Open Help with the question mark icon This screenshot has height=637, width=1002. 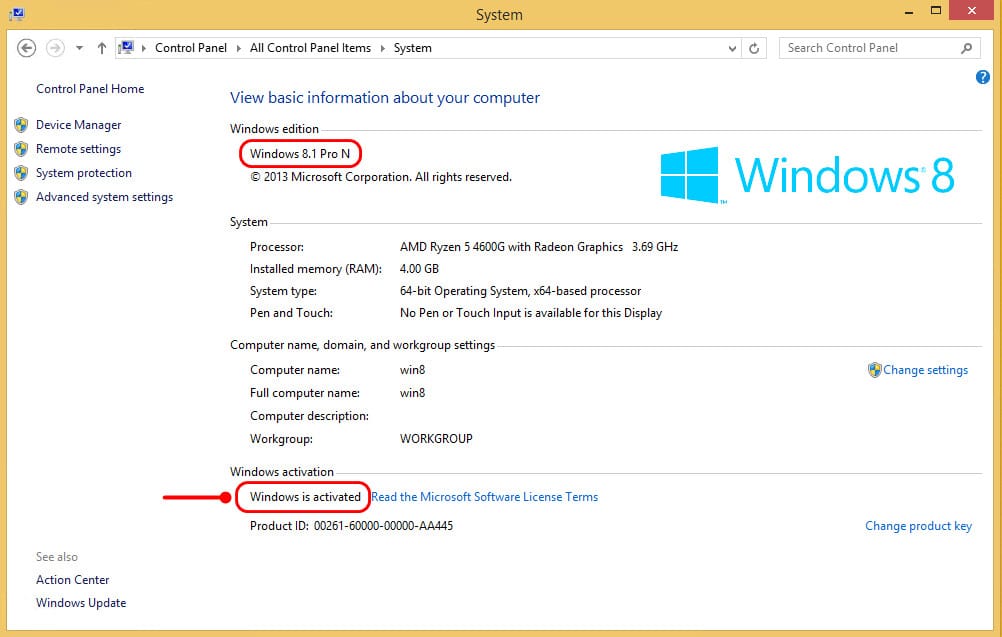(x=983, y=77)
